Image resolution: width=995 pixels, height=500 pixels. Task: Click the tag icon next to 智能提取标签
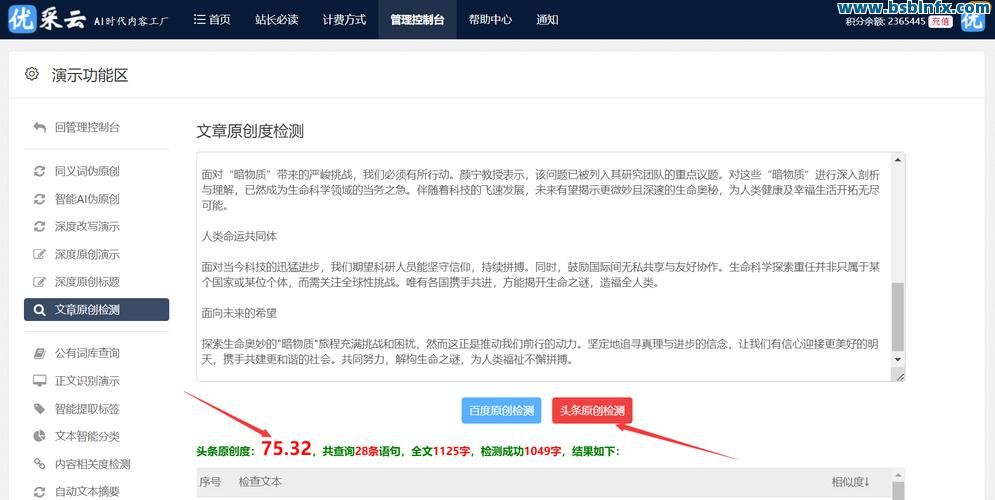pyautogui.click(x=39, y=409)
